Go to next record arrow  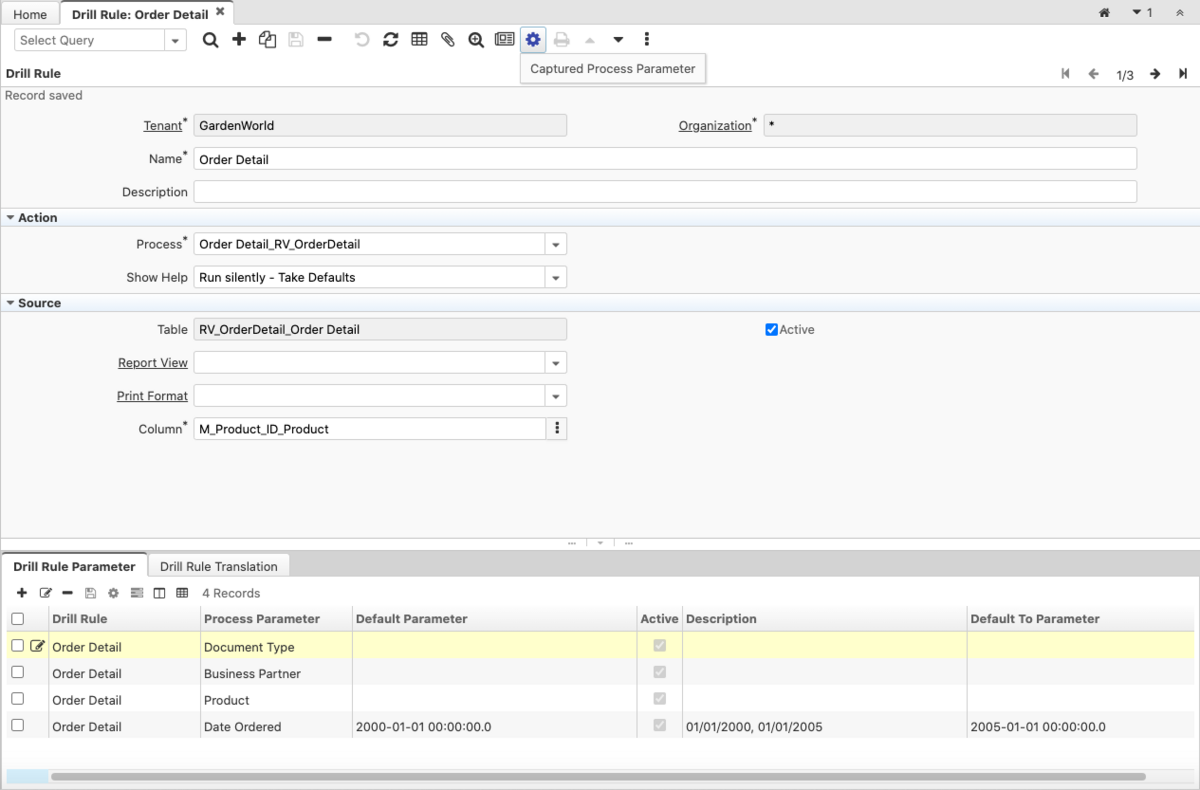1155,74
